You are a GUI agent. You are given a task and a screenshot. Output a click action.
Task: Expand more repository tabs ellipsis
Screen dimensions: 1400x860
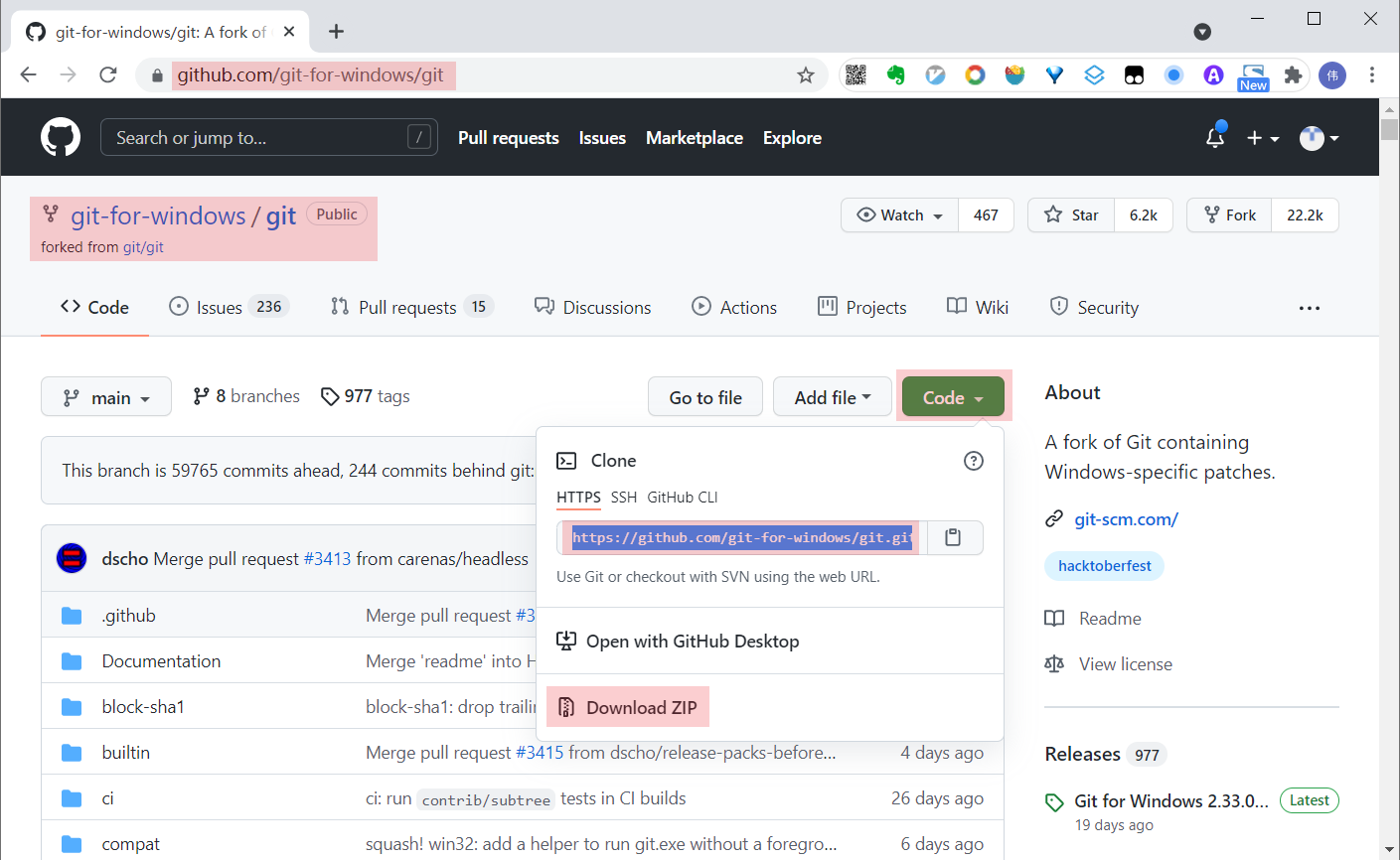pos(1310,308)
